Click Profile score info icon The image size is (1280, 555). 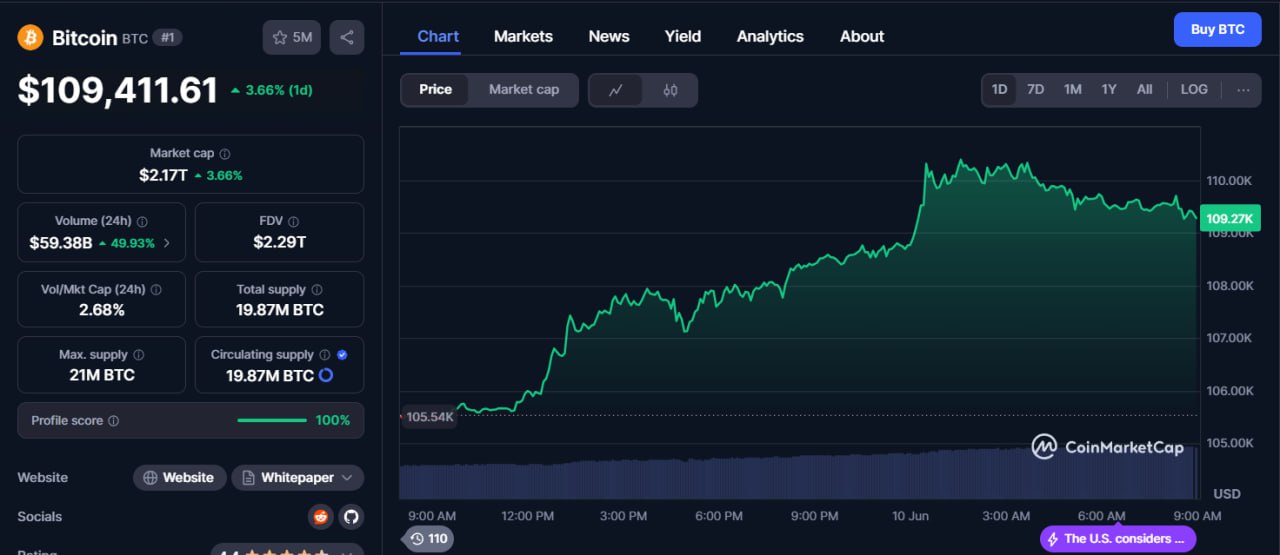tap(113, 421)
